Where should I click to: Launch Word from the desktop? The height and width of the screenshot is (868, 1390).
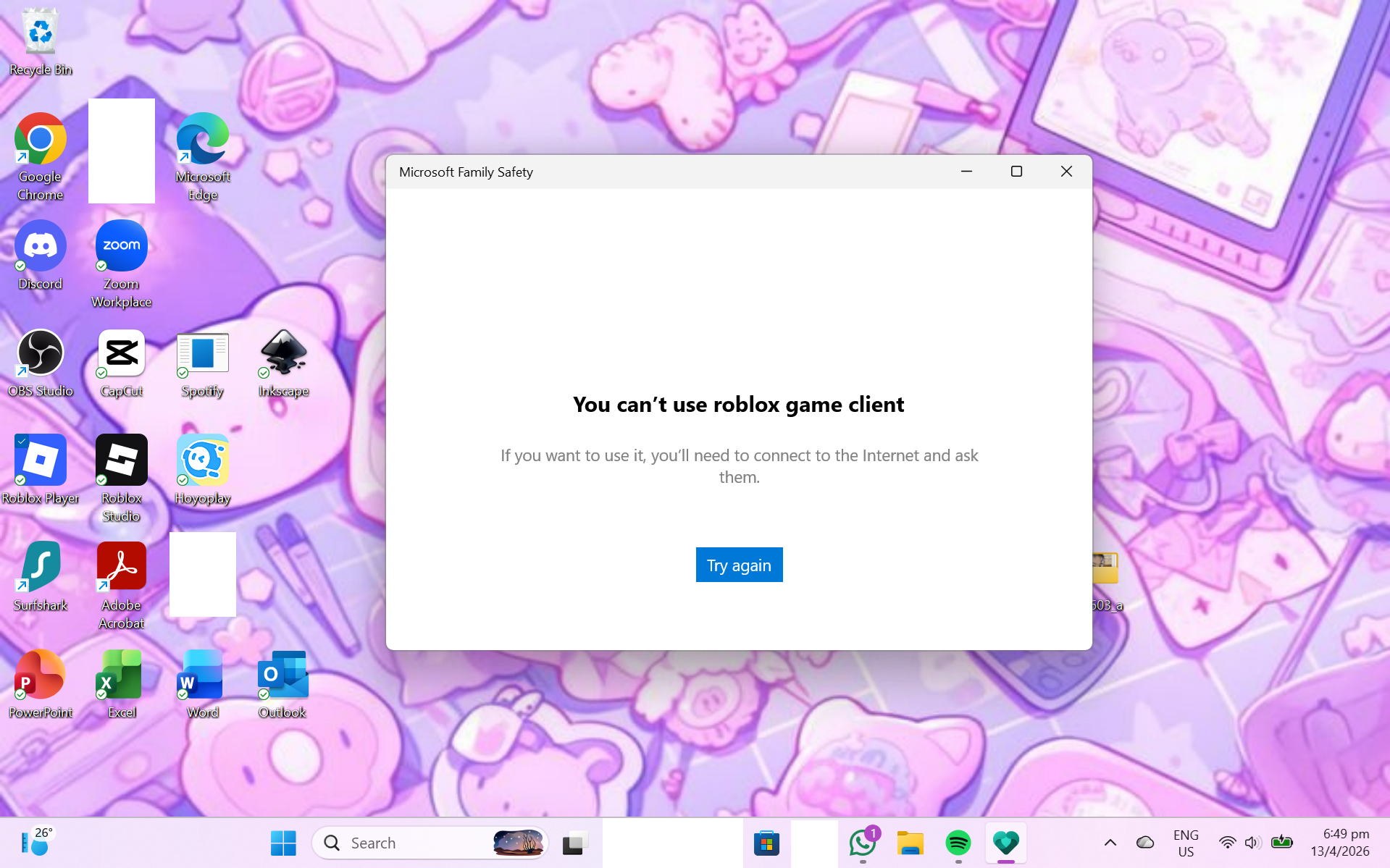(x=203, y=683)
